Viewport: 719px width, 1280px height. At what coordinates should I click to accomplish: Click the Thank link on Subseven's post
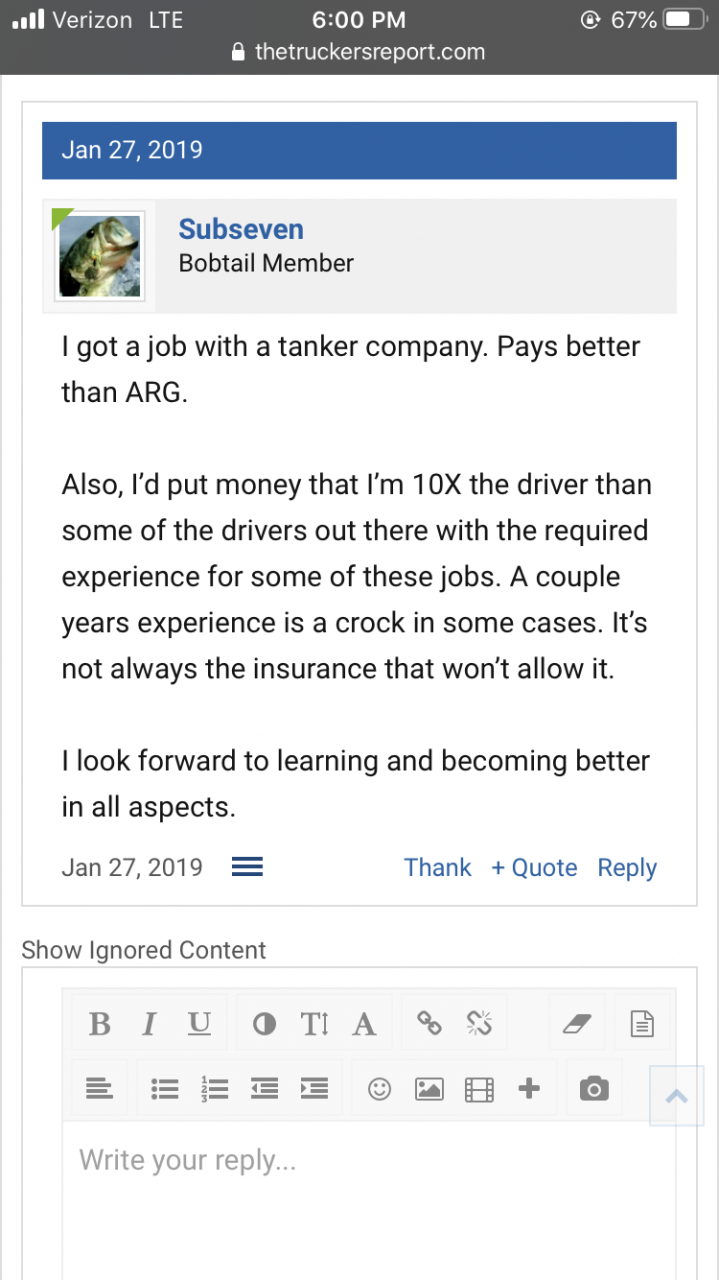point(437,867)
